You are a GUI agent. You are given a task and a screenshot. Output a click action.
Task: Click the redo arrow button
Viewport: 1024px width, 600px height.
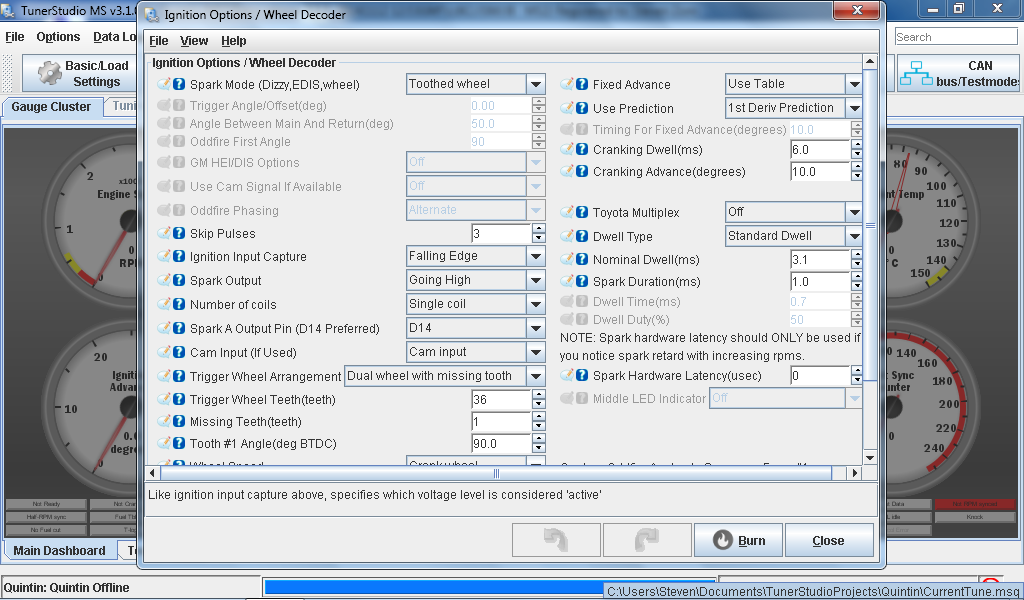click(647, 541)
